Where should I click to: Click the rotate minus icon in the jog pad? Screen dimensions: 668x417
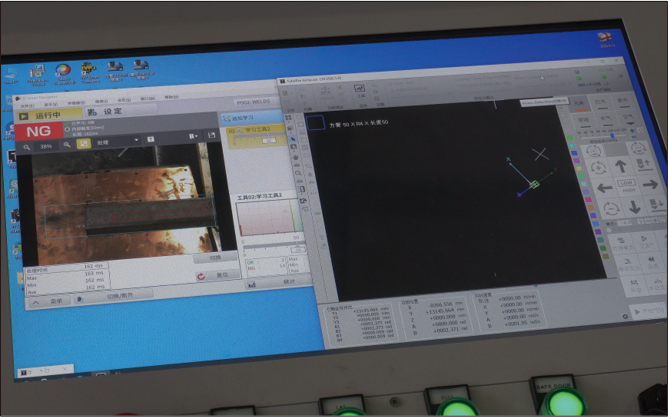(x=611, y=209)
